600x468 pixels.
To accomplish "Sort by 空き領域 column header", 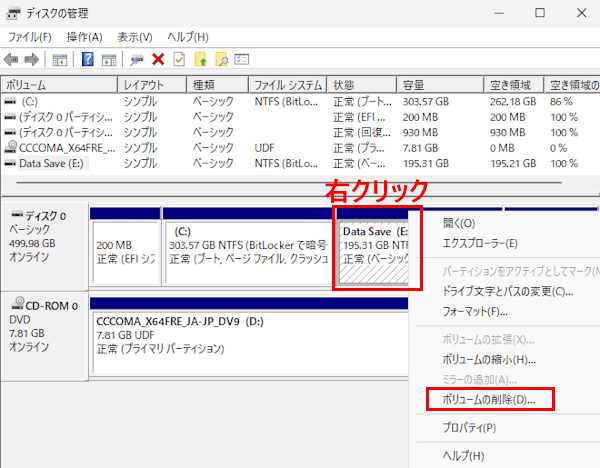I will (514, 85).
